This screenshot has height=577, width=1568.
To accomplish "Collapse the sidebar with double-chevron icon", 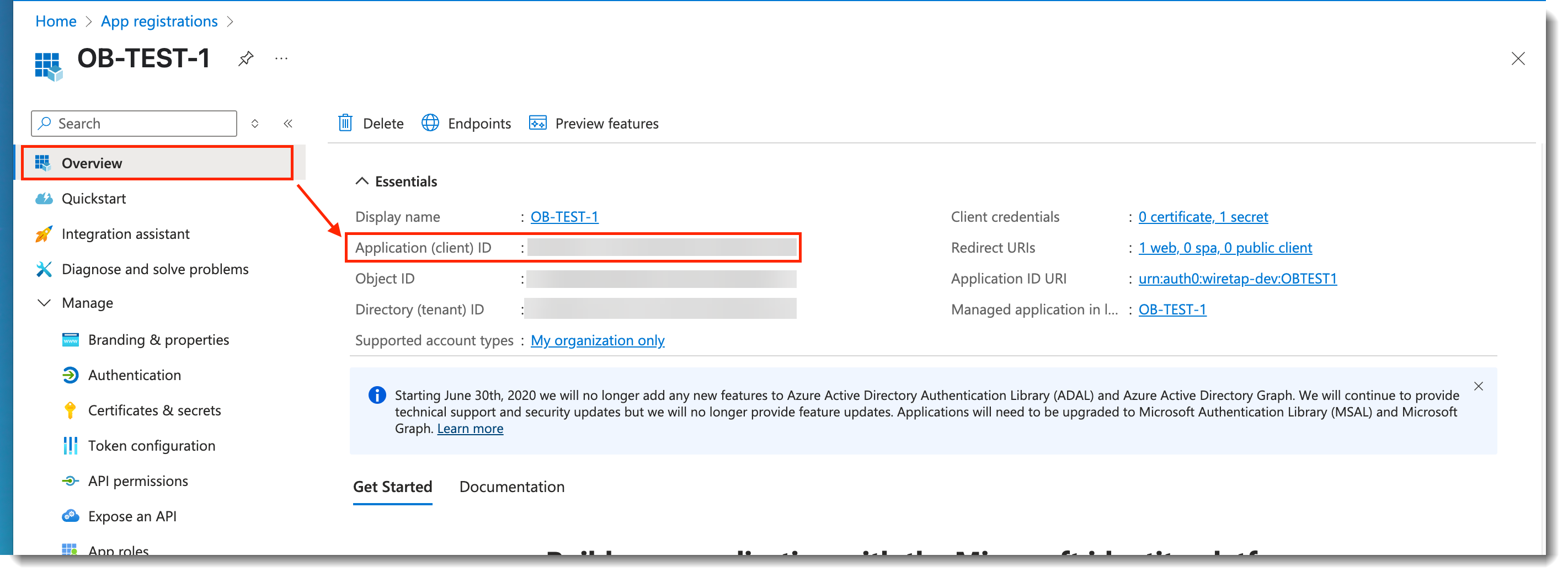I will [x=288, y=124].
